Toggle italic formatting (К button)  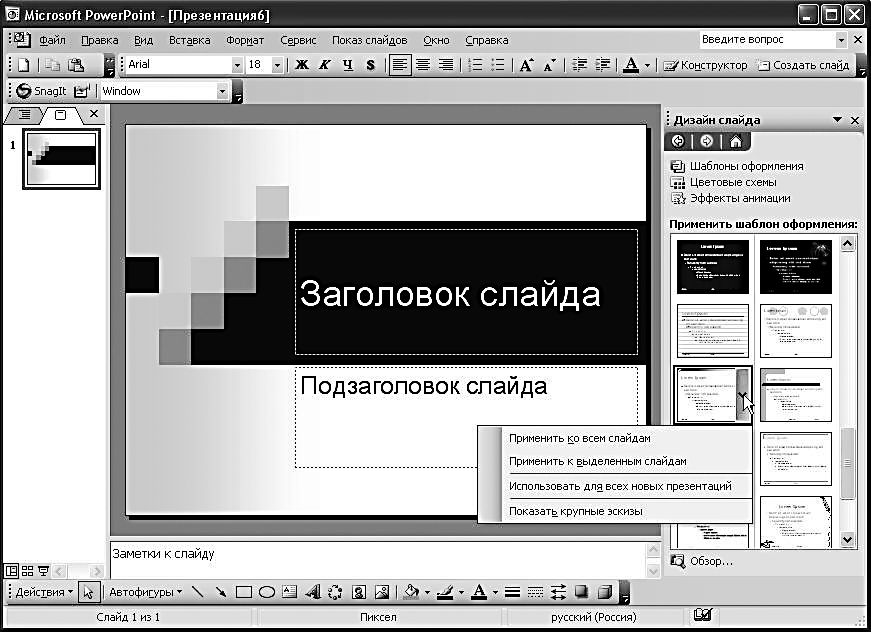(x=325, y=65)
